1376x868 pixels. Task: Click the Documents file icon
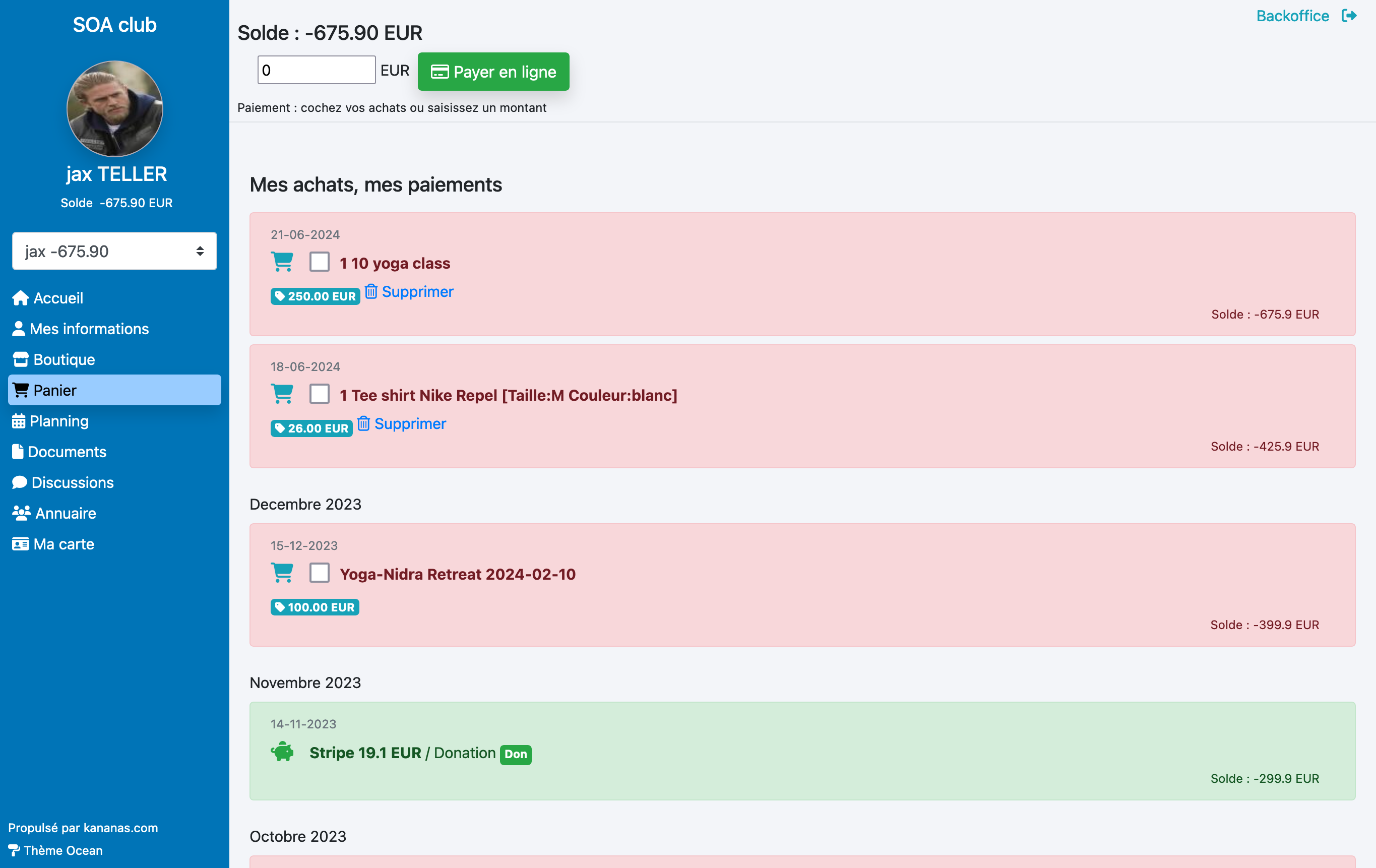[x=18, y=452]
